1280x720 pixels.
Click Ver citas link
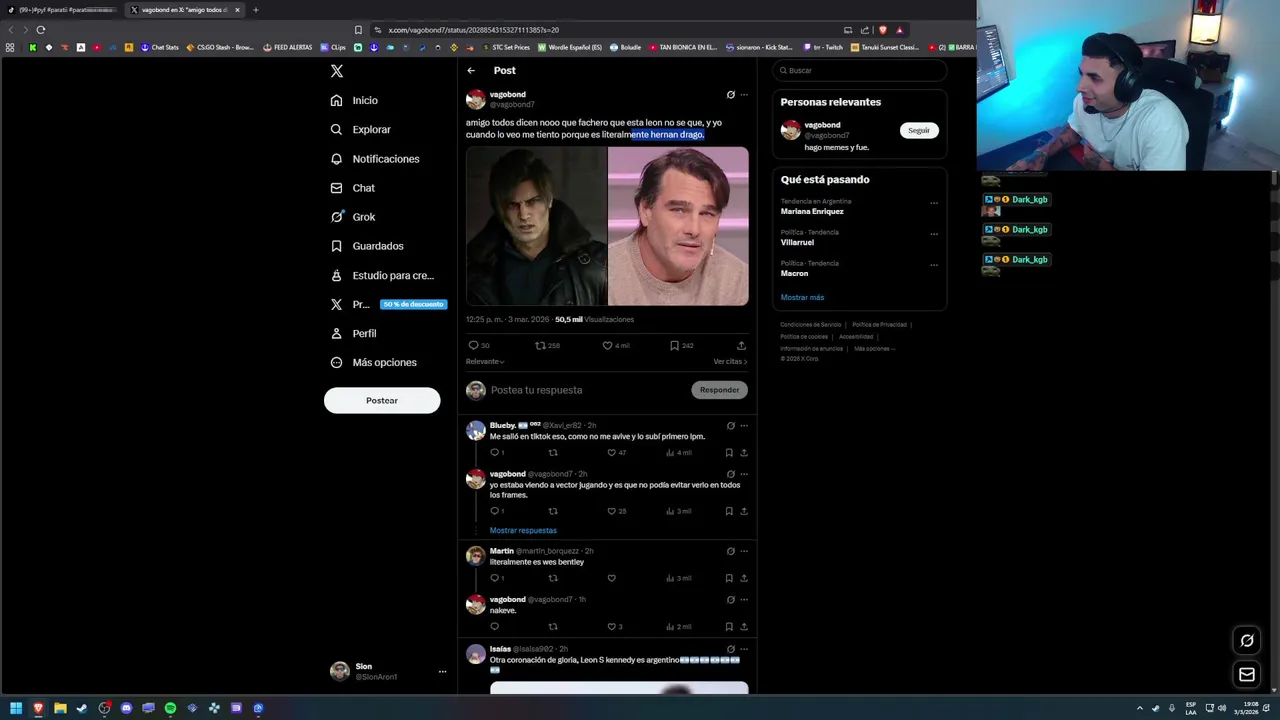[x=730, y=361]
